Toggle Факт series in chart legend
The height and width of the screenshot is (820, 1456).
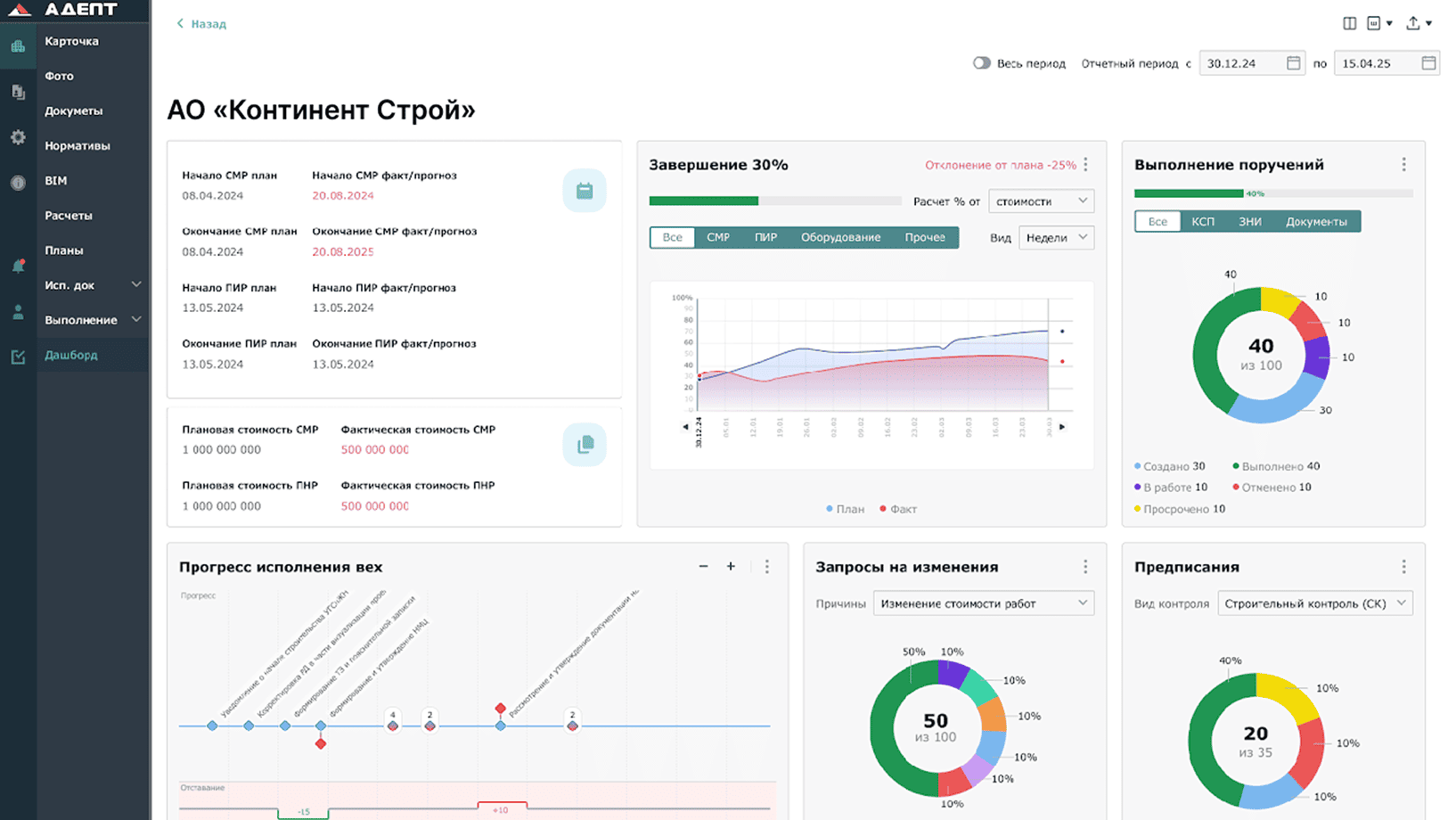[898, 509]
